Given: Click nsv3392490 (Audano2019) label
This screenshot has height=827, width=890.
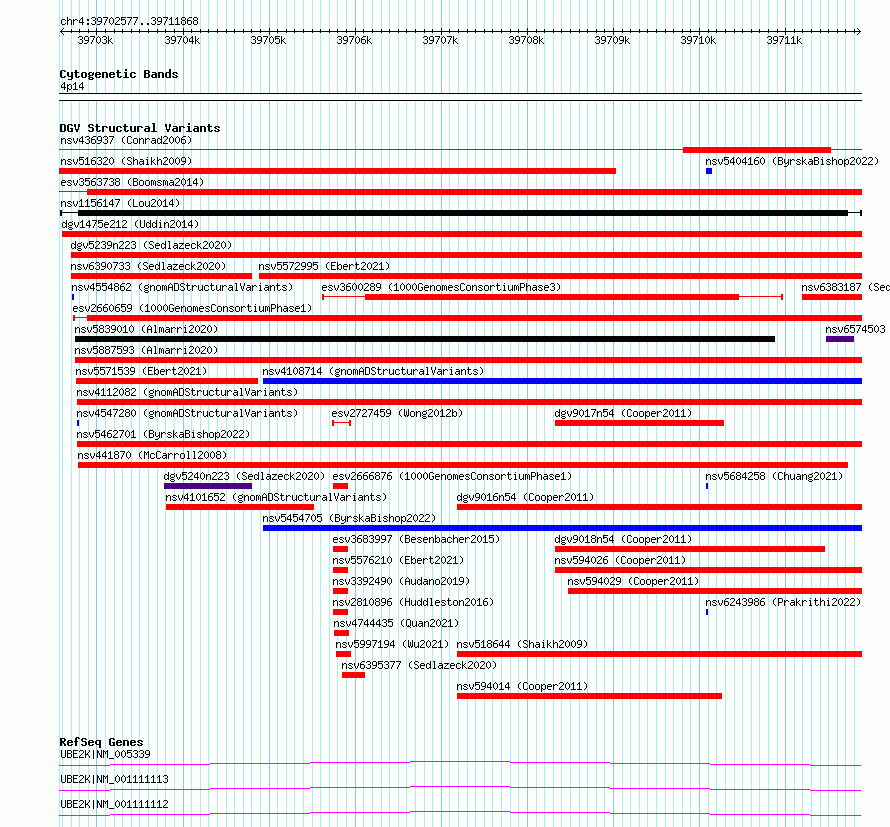Looking at the screenshot, I should click(x=401, y=581).
